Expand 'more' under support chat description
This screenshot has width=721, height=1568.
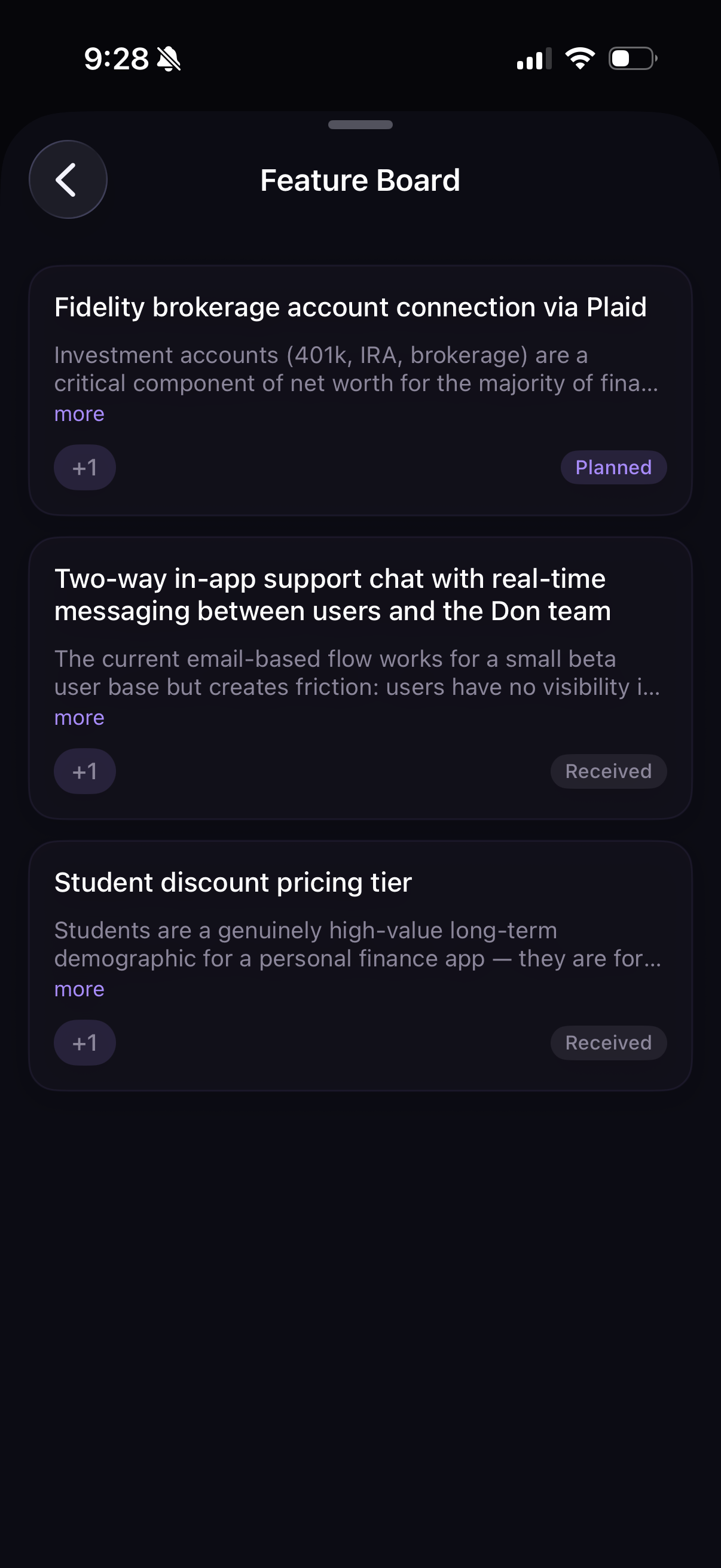[x=79, y=718]
